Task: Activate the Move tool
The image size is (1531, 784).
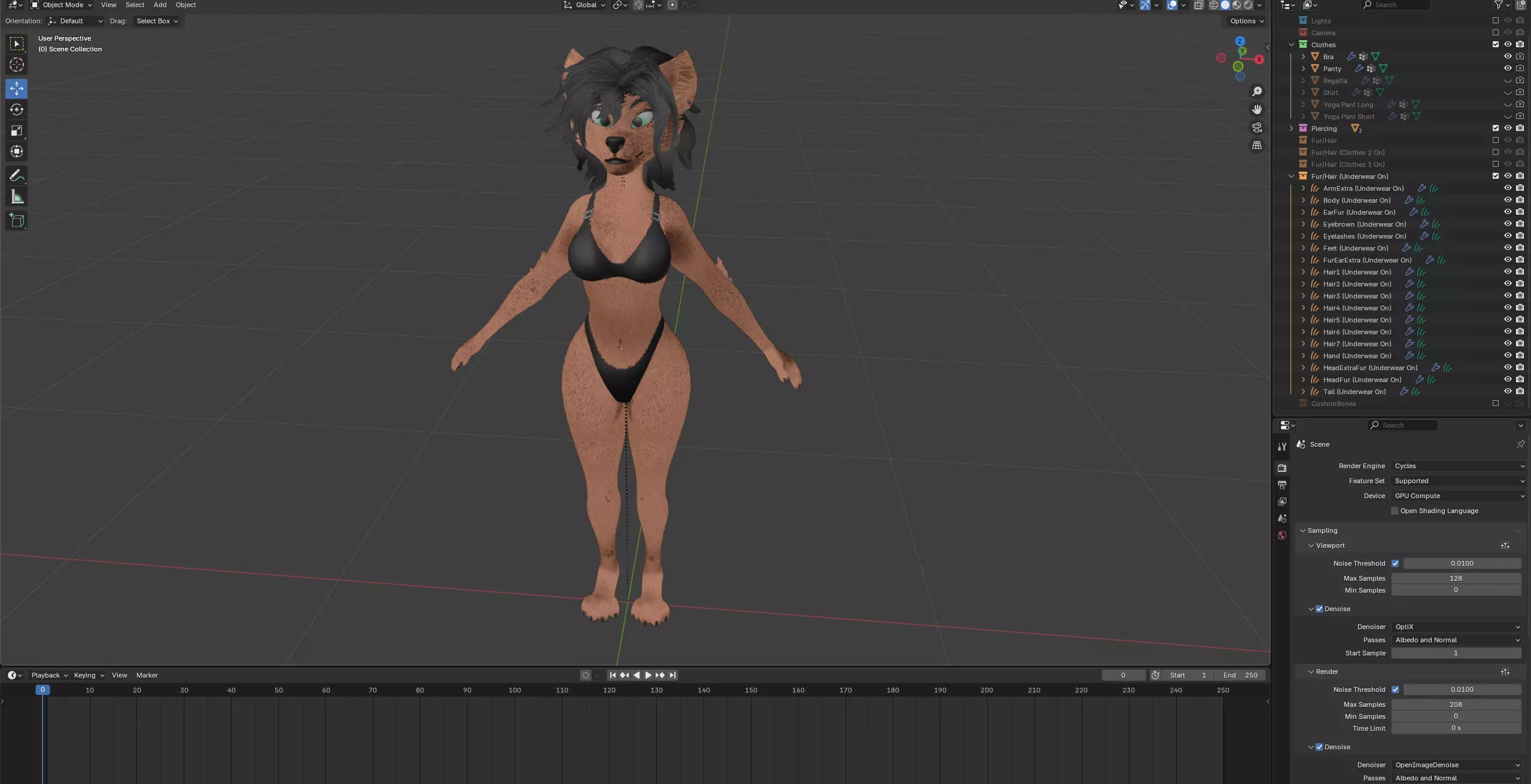Action: pyautogui.click(x=17, y=89)
